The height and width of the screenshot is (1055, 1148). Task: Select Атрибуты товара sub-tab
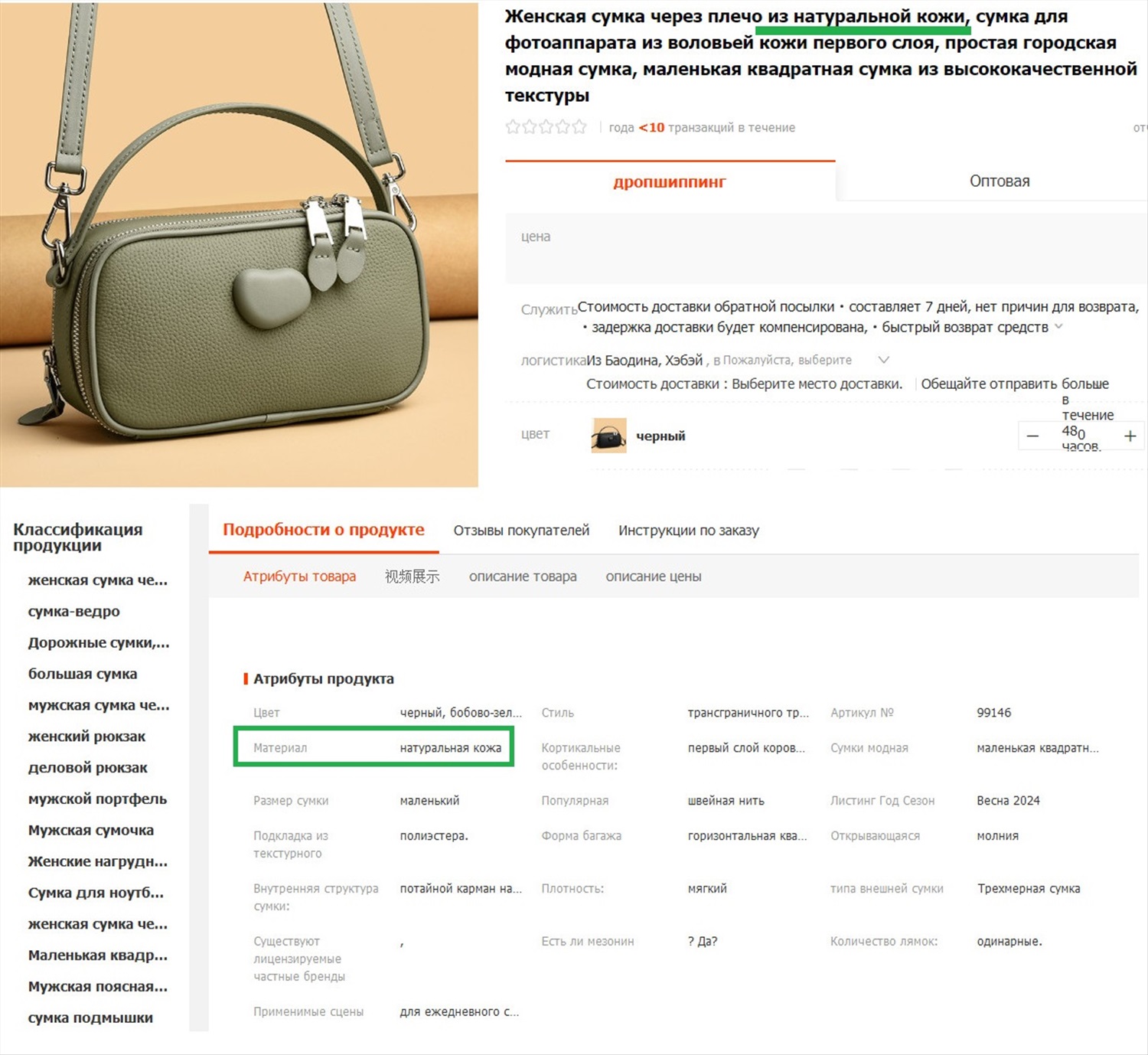click(x=299, y=576)
